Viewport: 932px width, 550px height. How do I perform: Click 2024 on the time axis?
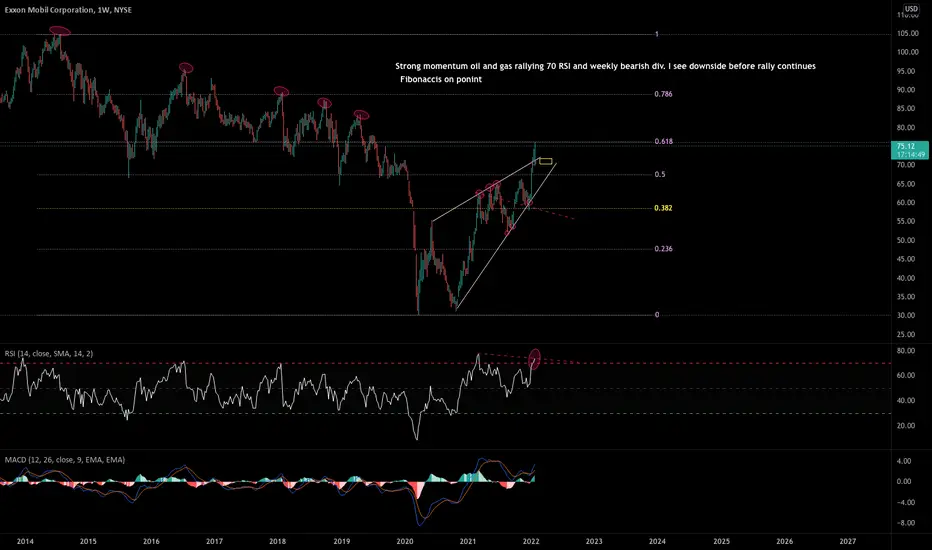657,541
